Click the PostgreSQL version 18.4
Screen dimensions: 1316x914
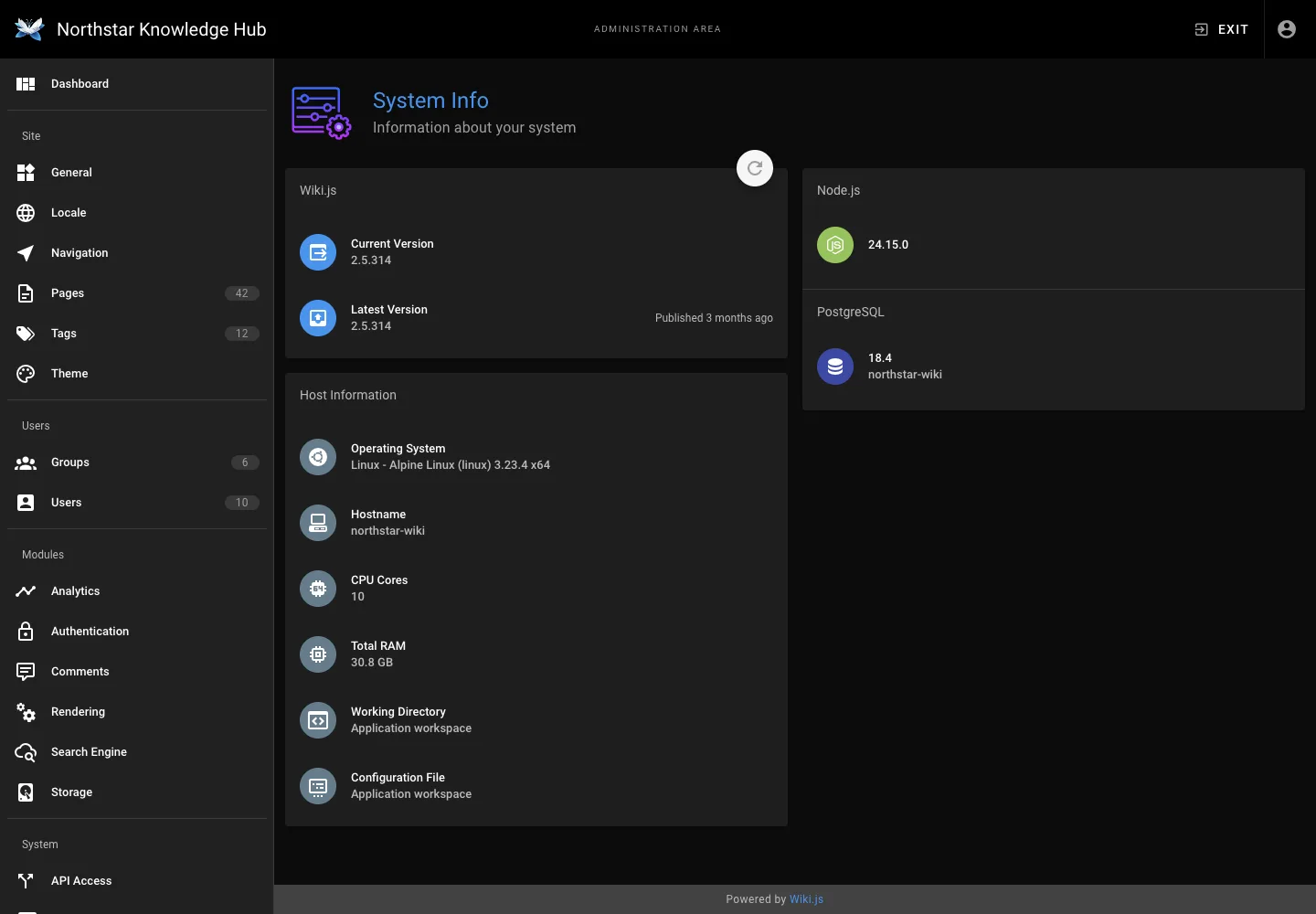[x=880, y=358]
